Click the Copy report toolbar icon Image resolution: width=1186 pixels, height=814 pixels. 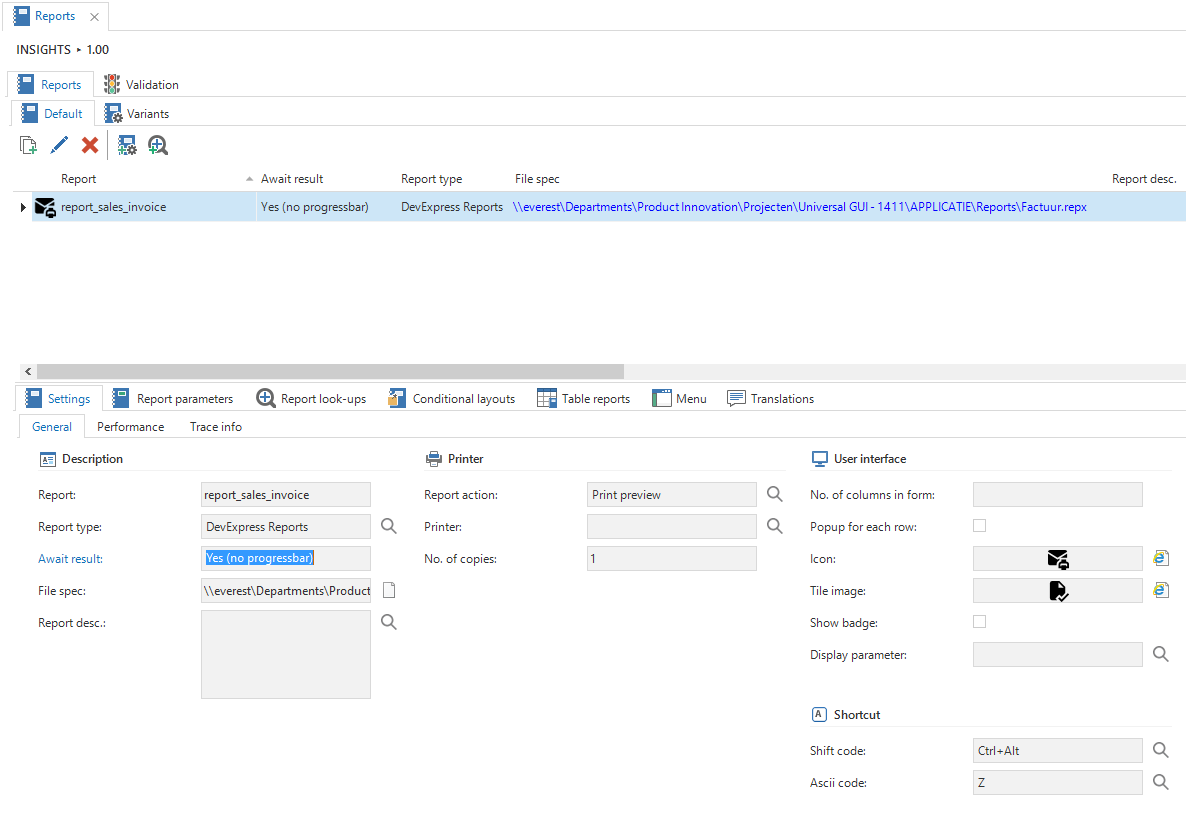coord(29,146)
